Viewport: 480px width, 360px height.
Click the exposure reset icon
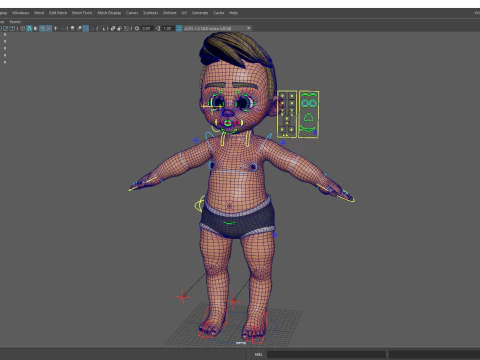tap(137, 28)
